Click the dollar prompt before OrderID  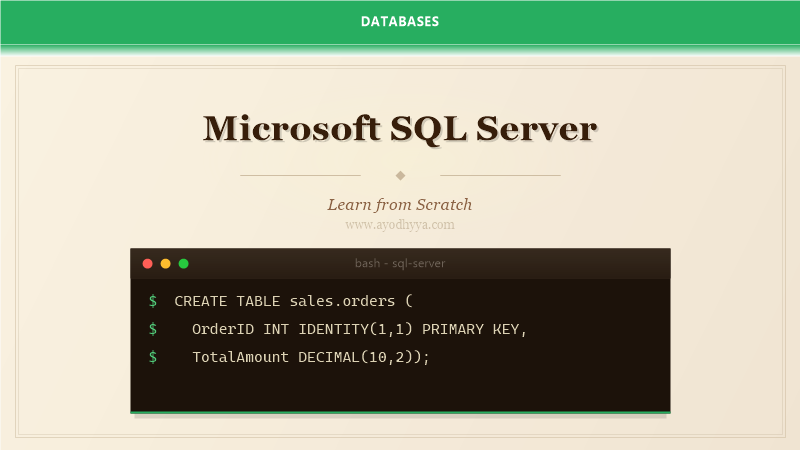click(x=153, y=329)
